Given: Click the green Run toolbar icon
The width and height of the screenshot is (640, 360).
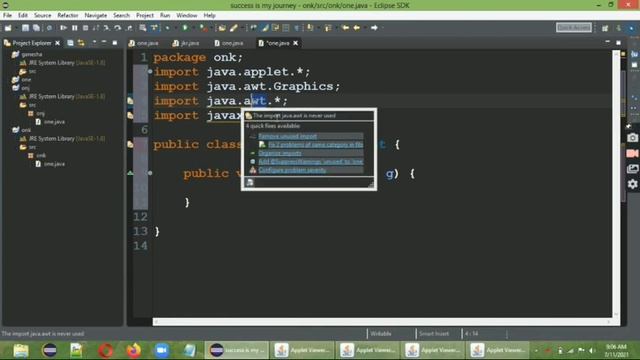Looking at the screenshot, I should tap(185, 28).
